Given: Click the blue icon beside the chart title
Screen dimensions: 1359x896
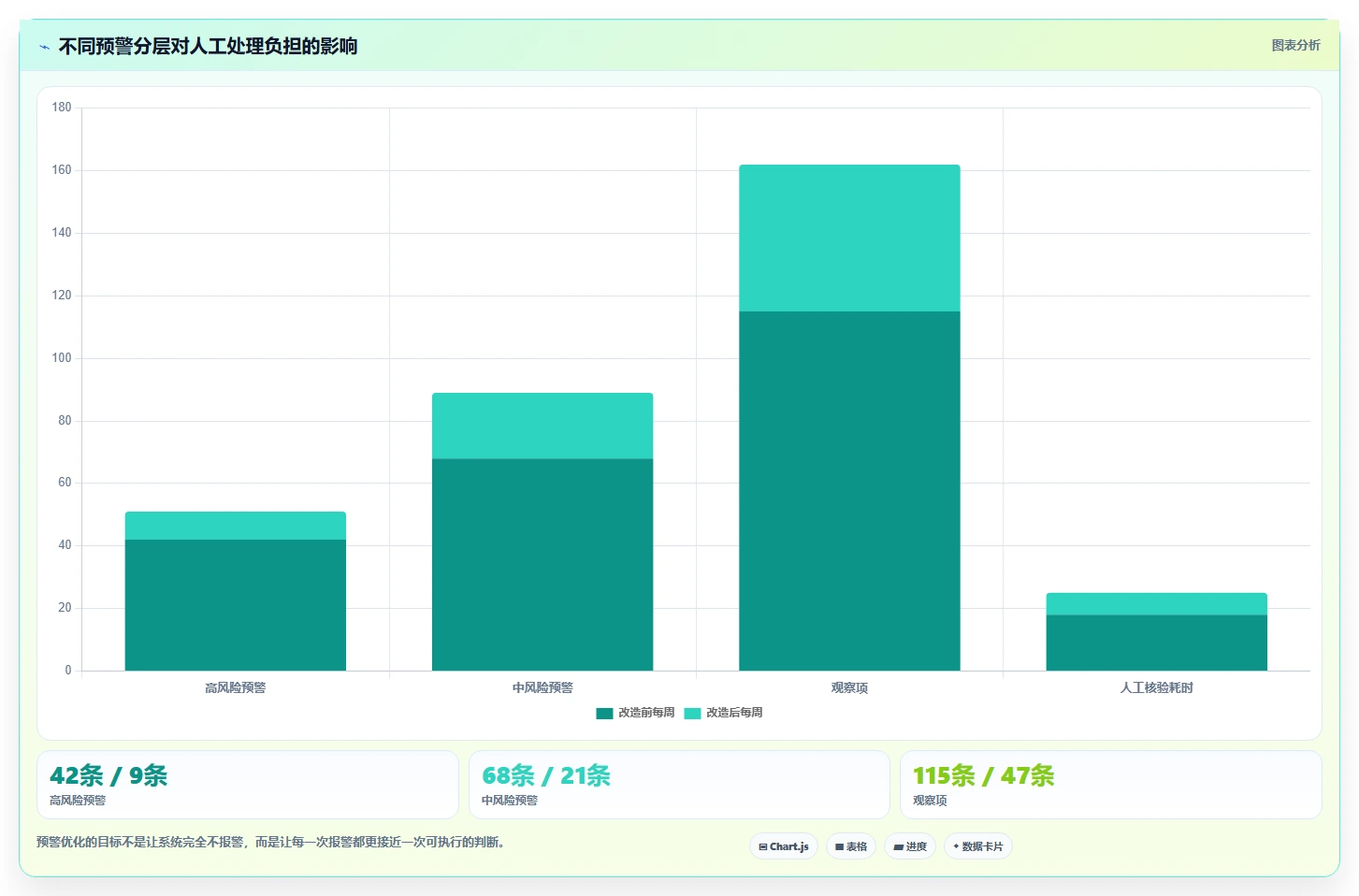Looking at the screenshot, I should tap(44, 47).
